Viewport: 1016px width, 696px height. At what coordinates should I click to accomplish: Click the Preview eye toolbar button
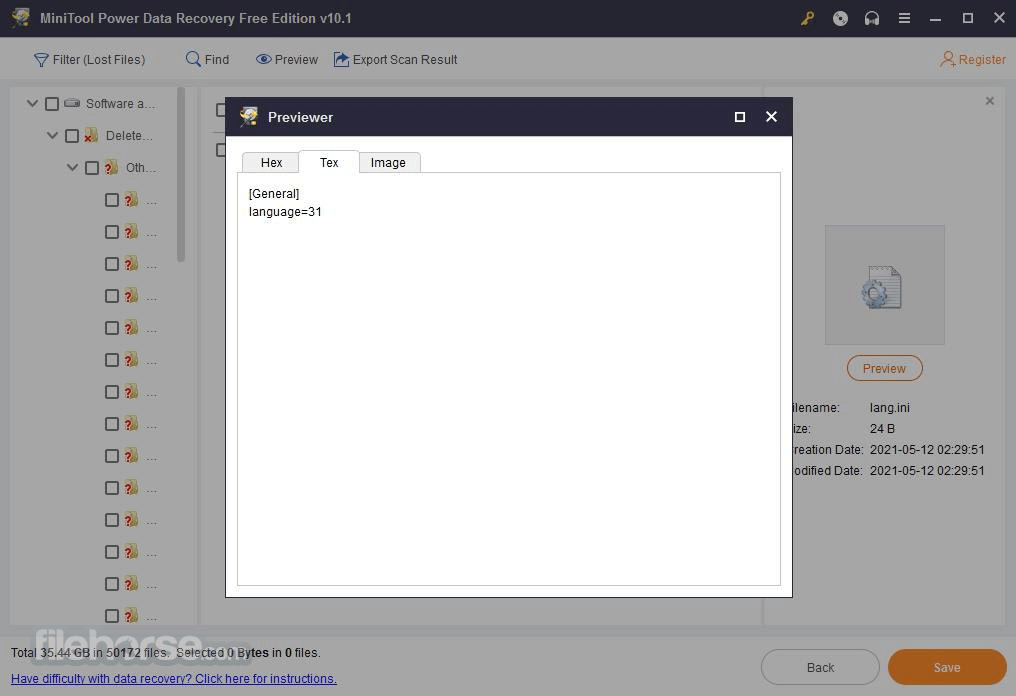[x=287, y=60]
